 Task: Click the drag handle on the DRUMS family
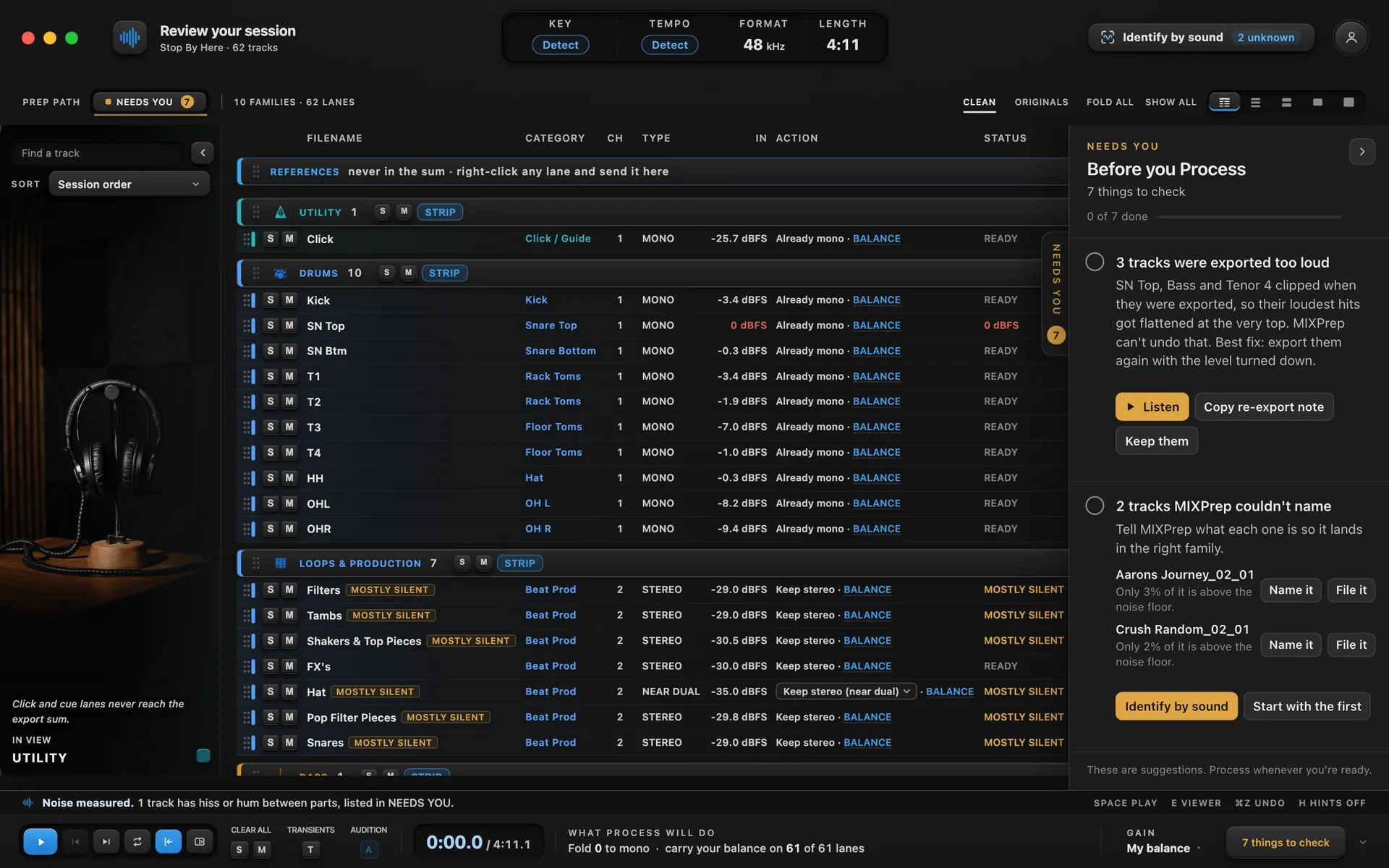coord(255,273)
